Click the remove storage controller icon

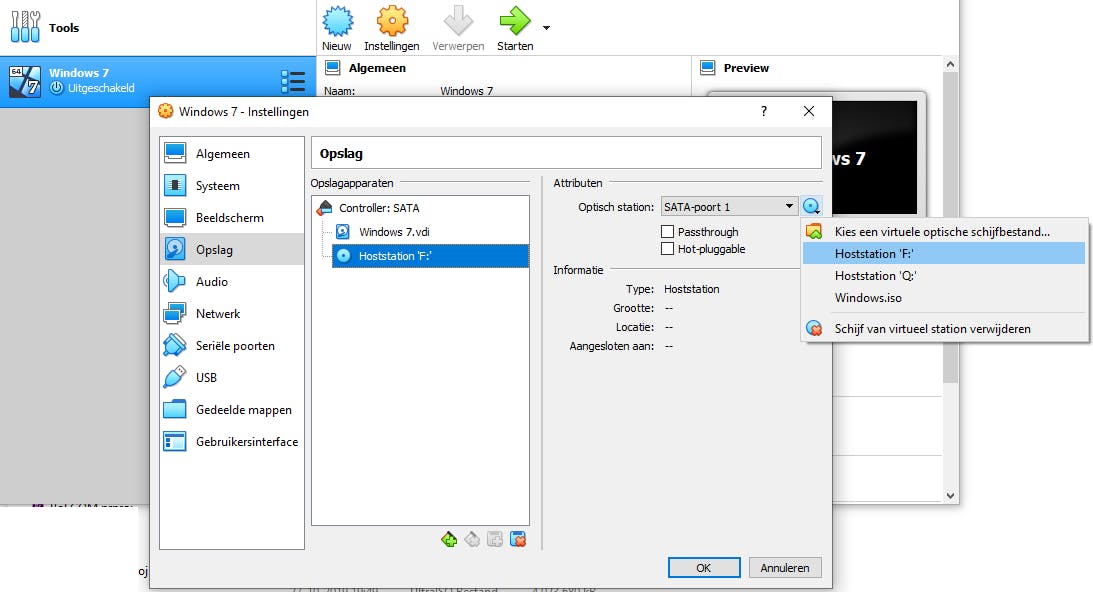[x=472, y=539]
